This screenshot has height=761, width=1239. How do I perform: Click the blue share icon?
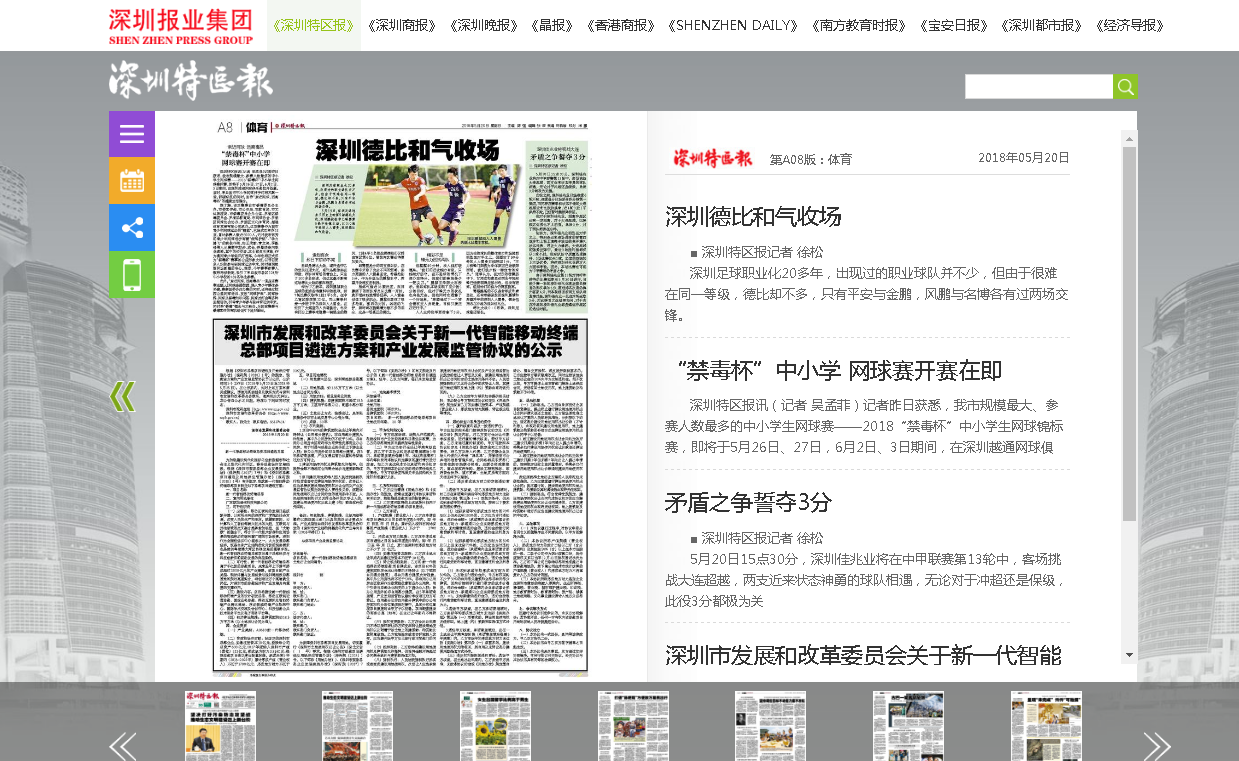click(x=132, y=228)
